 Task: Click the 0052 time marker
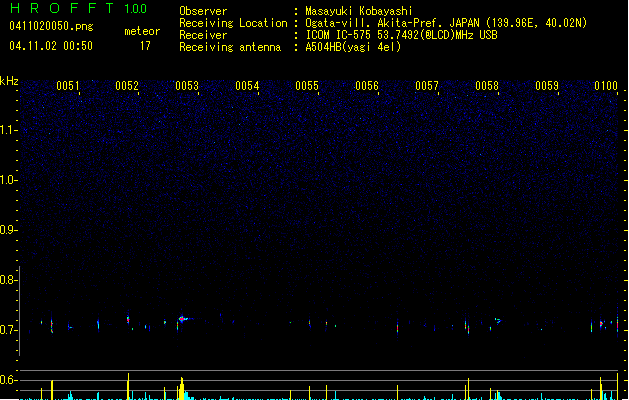tap(127, 86)
